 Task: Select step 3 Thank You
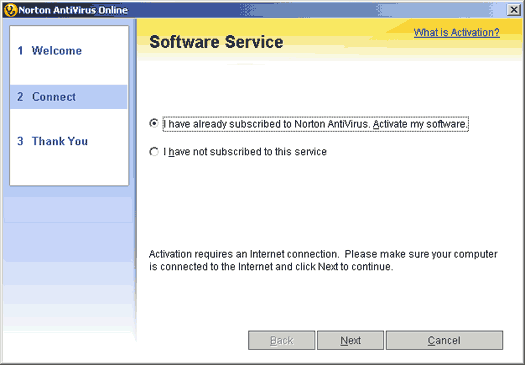[x=53, y=141]
